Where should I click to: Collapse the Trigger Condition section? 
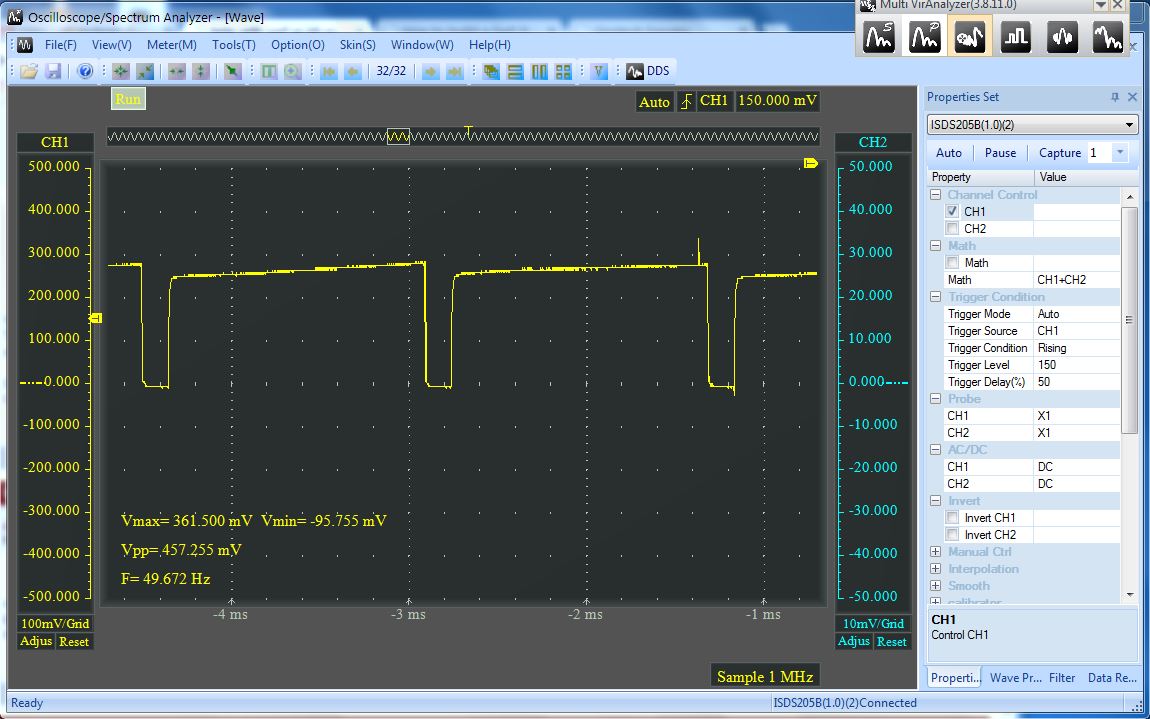pyautogui.click(x=935, y=296)
